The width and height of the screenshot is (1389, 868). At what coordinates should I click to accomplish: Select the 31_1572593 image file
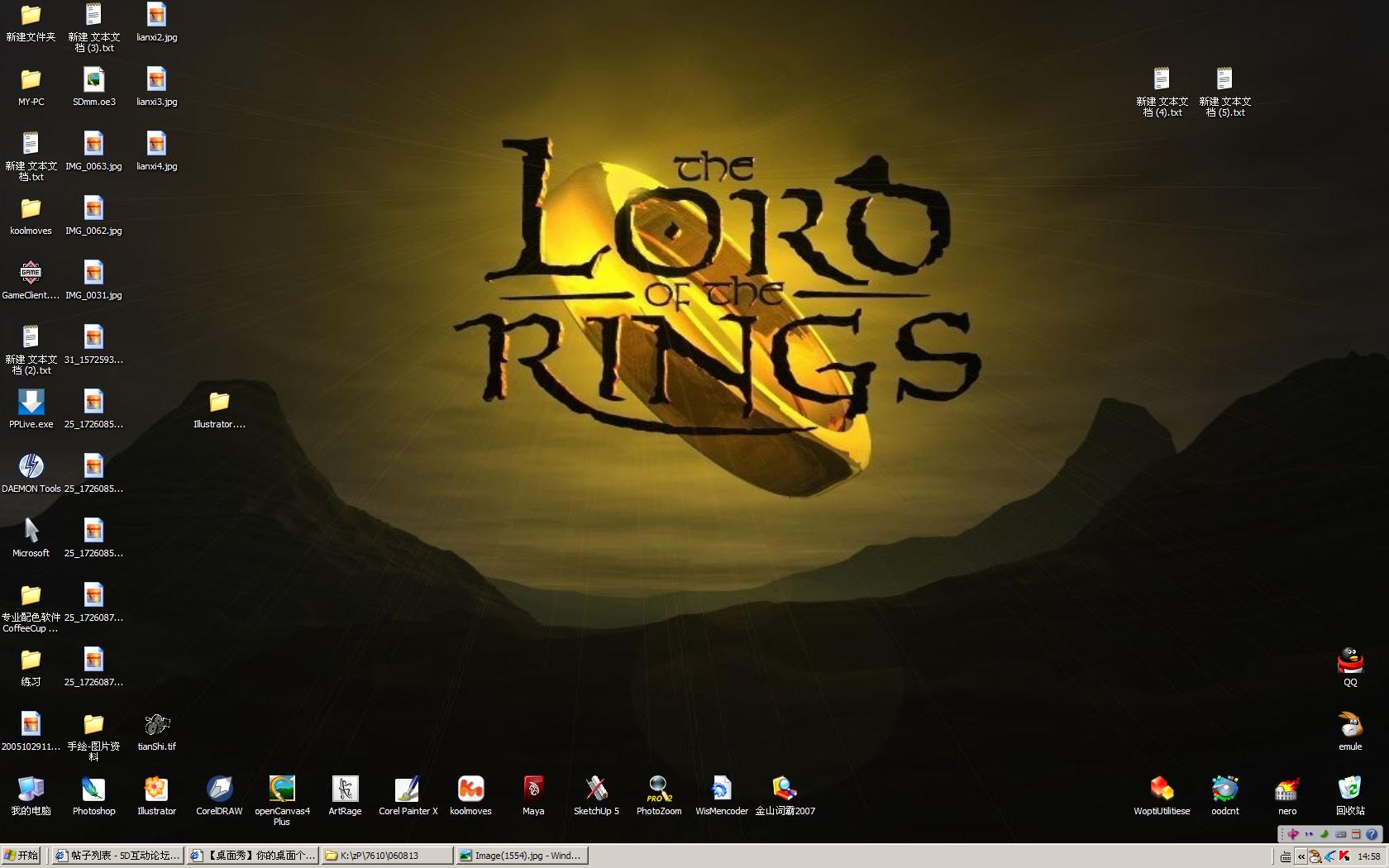pyautogui.click(x=93, y=344)
